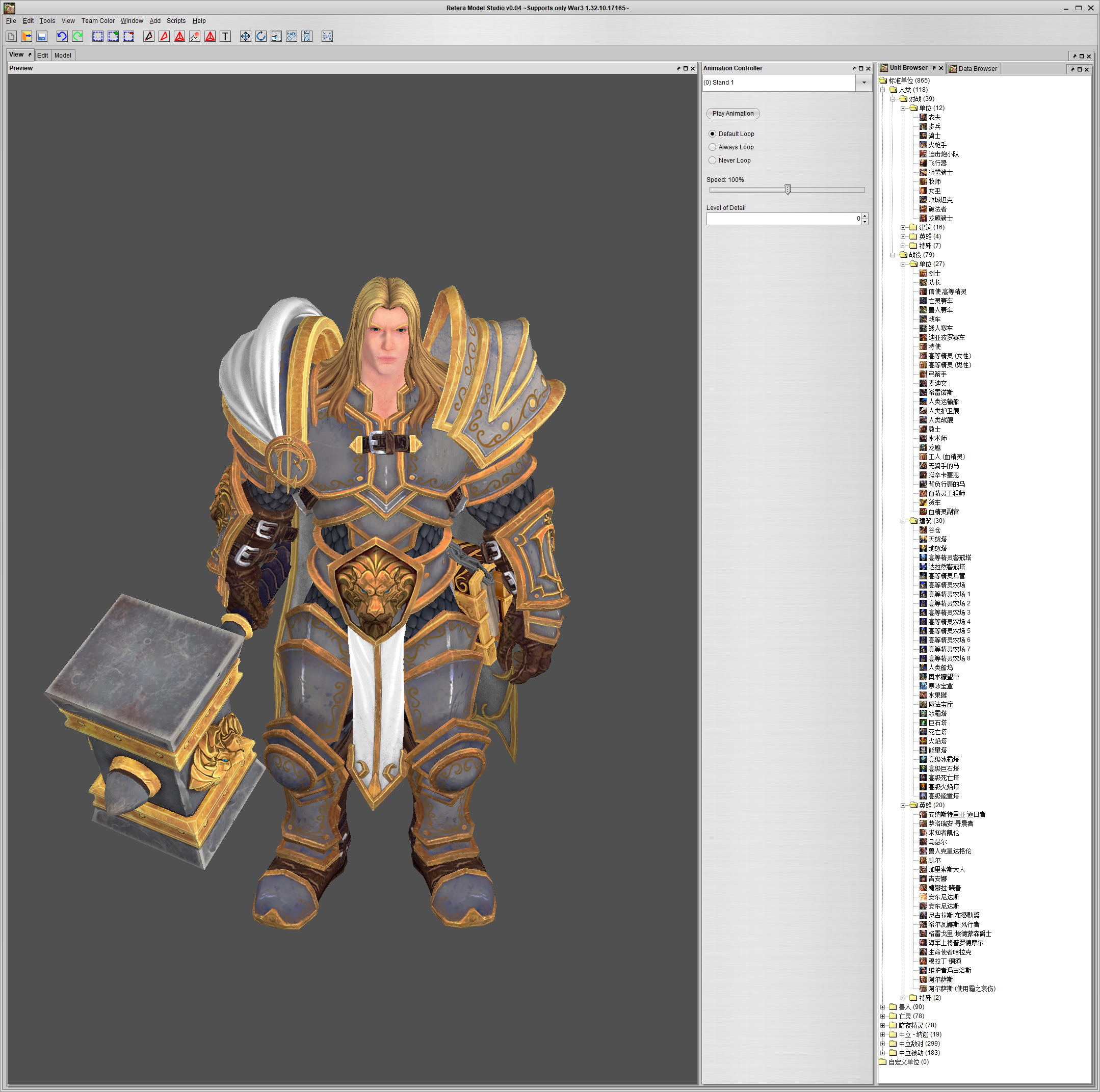Open the Scripts menu
1100x1092 pixels.
(x=176, y=21)
